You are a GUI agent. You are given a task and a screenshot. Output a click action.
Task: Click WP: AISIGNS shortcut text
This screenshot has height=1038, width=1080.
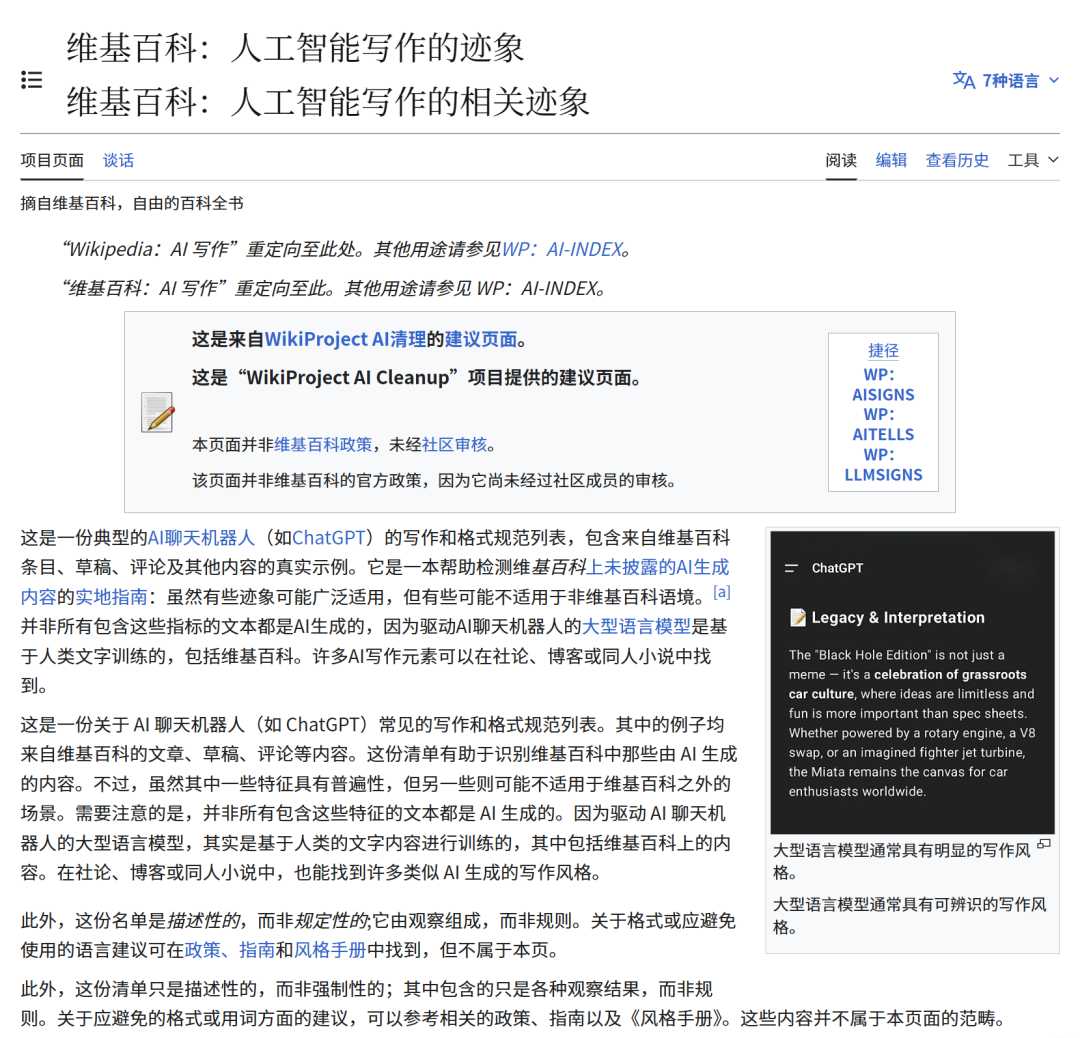pyautogui.click(x=883, y=385)
